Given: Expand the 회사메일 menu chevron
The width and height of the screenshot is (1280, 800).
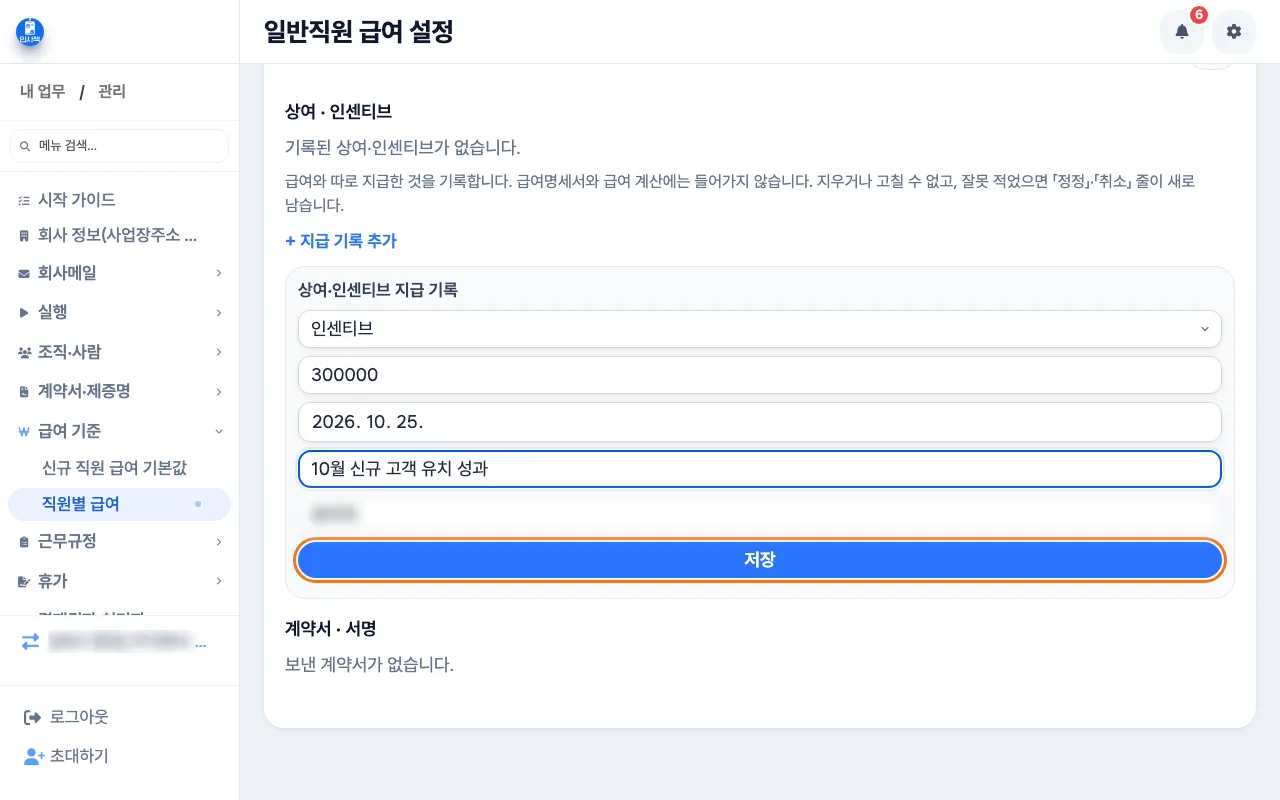Looking at the screenshot, I should pyautogui.click(x=218, y=273).
